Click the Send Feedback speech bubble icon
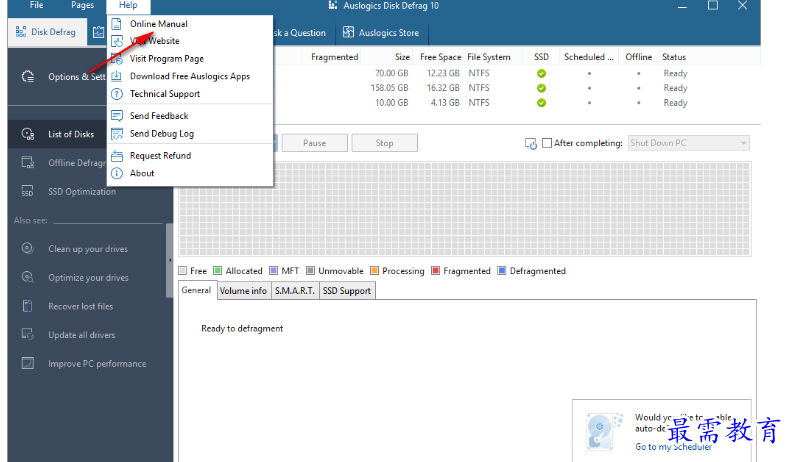The height and width of the screenshot is (462, 789). 117,116
